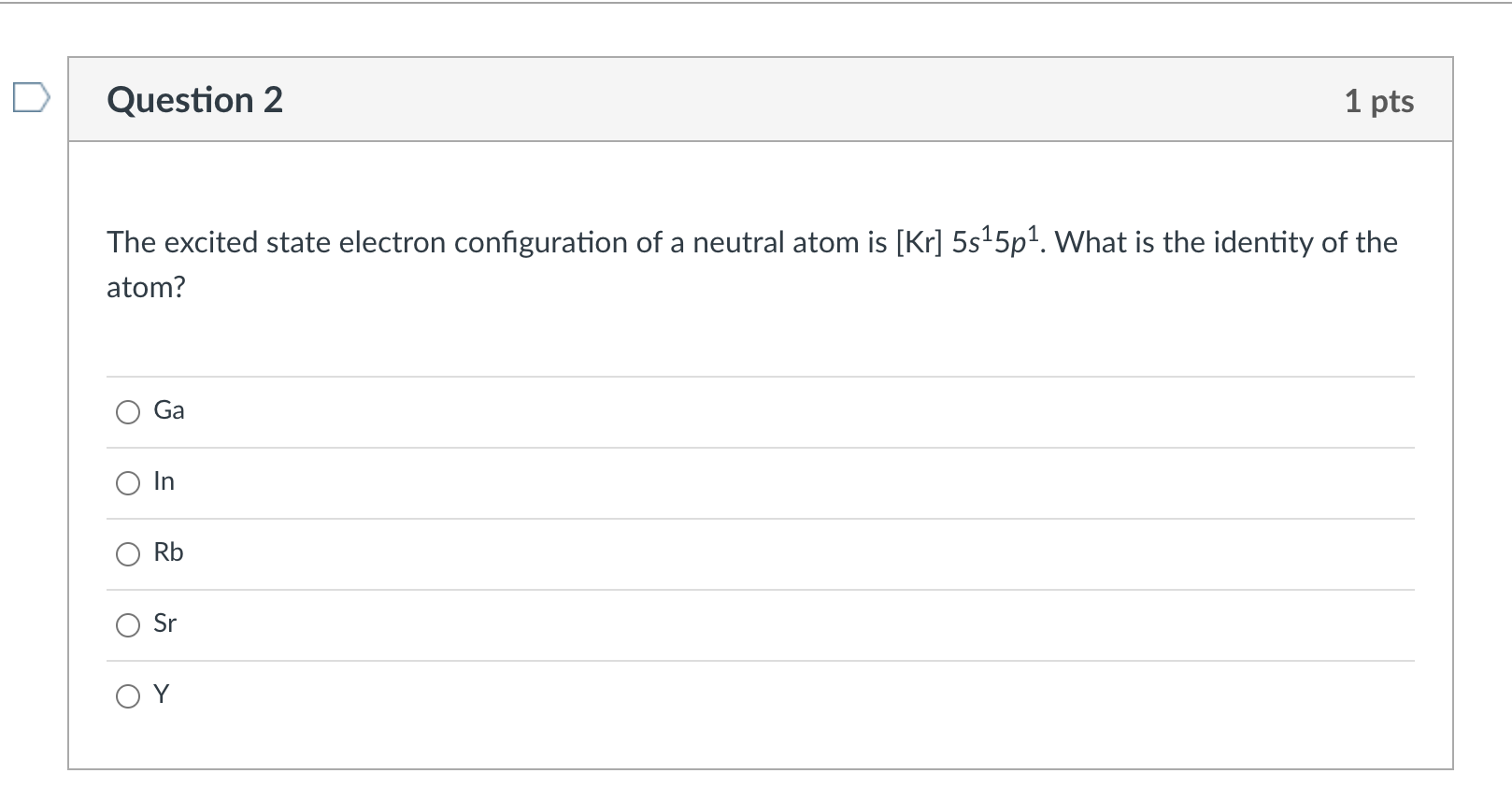Click the "Sr" answer label text
This screenshot has height=802, width=1512.
(165, 623)
